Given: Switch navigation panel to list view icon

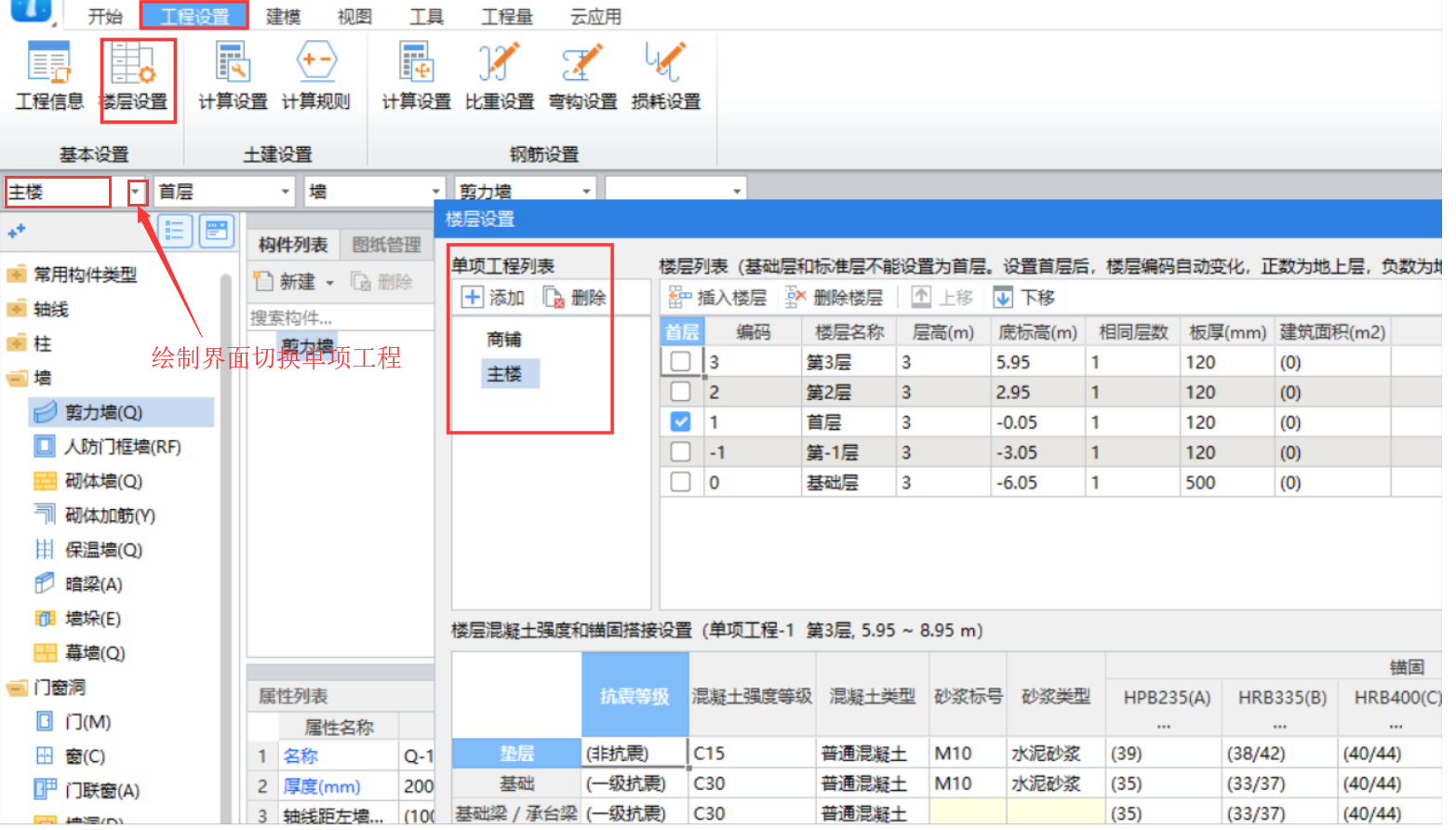Looking at the screenshot, I should tap(175, 231).
